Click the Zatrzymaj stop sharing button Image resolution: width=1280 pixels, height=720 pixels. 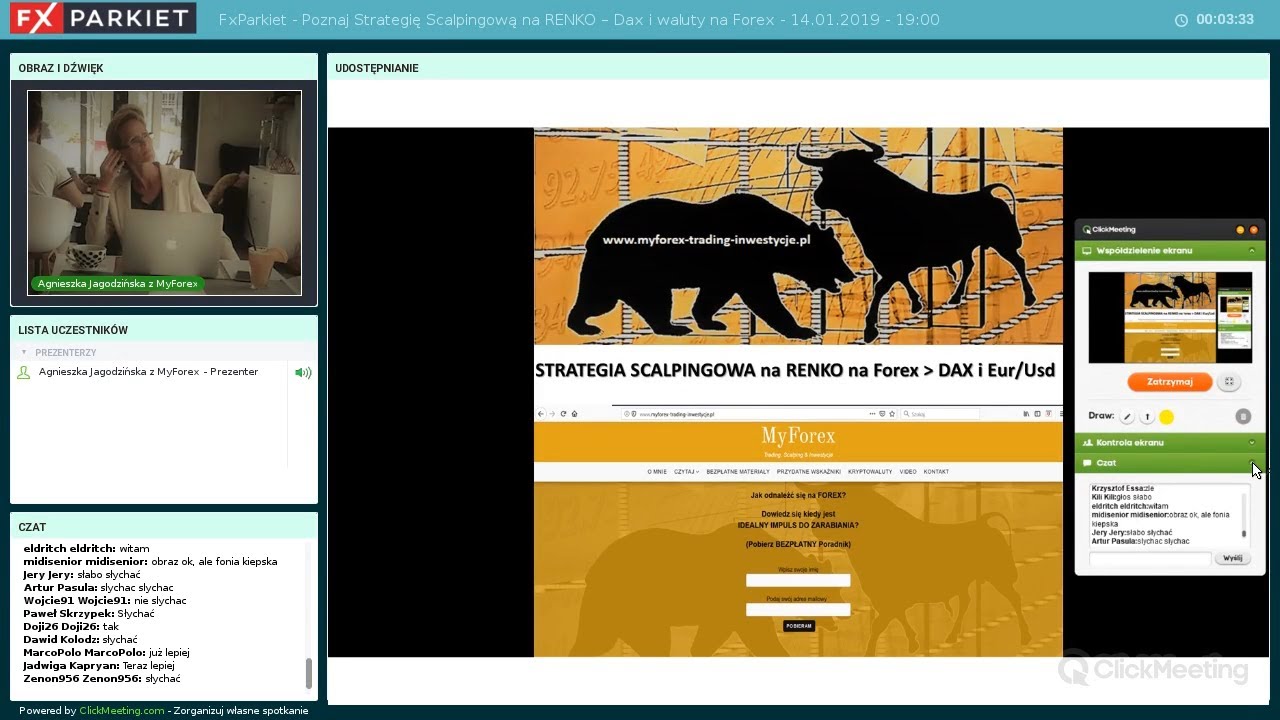[x=1170, y=382]
